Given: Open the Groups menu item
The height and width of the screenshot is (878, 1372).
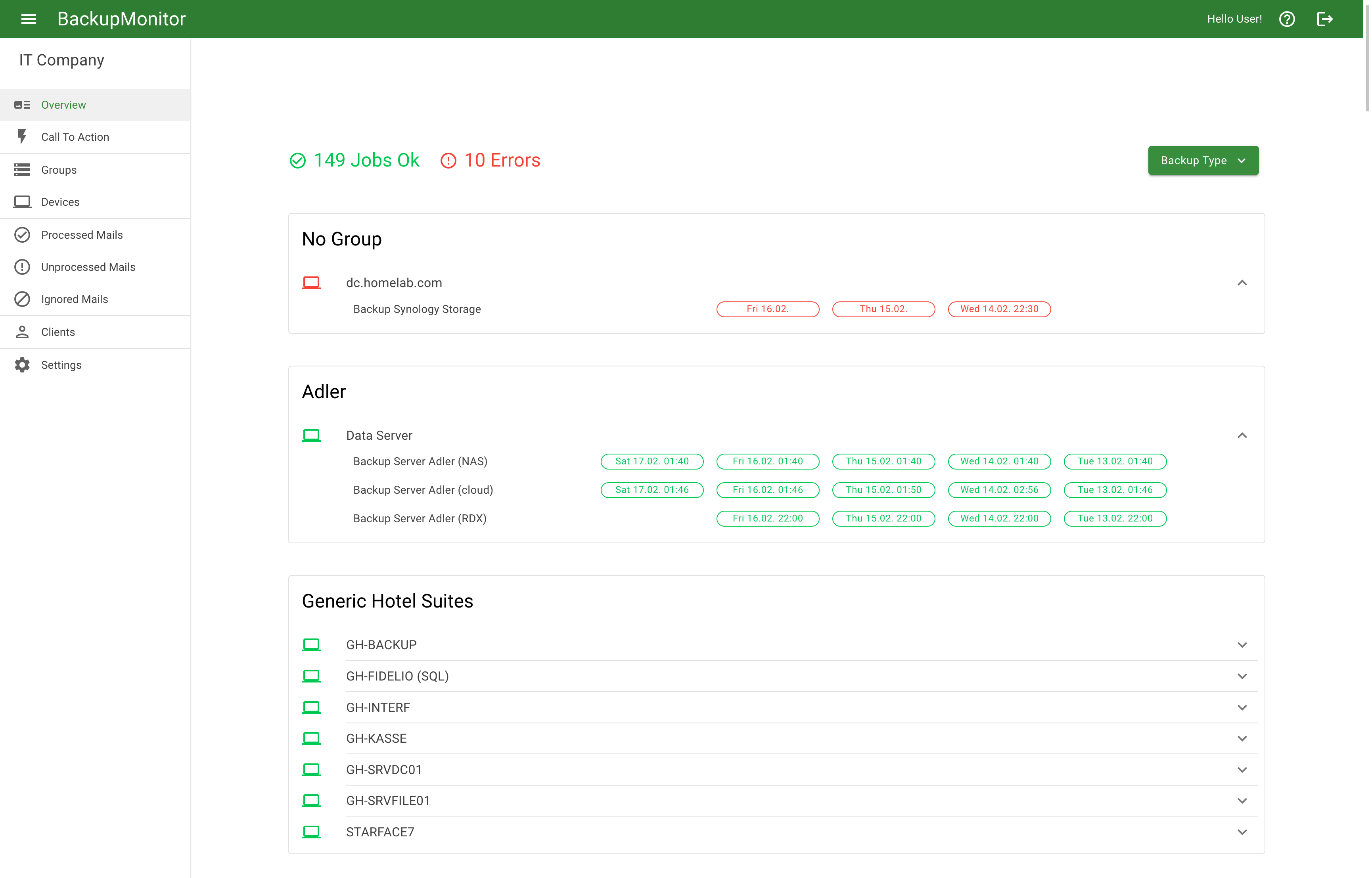Looking at the screenshot, I should click(59, 170).
